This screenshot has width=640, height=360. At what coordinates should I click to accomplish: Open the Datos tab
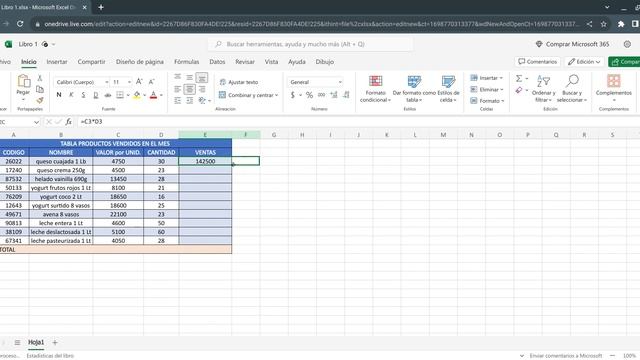tap(217, 62)
